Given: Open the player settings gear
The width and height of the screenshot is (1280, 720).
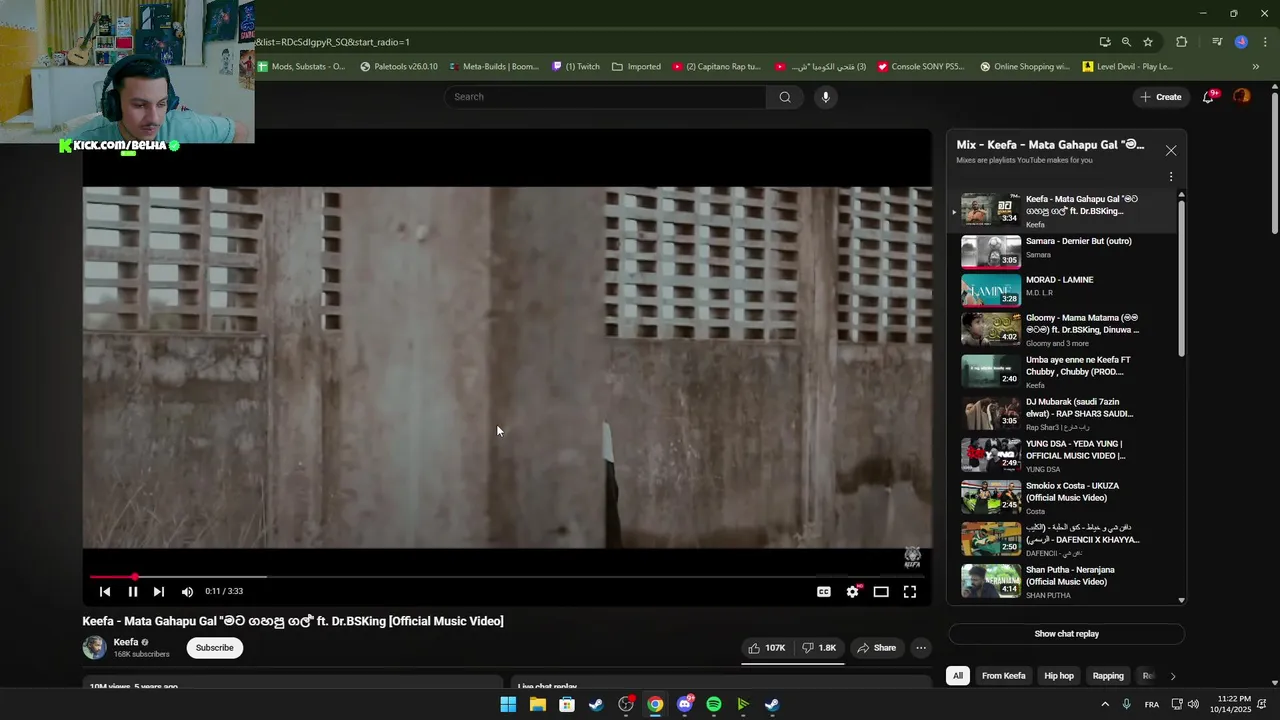Looking at the screenshot, I should [852, 592].
